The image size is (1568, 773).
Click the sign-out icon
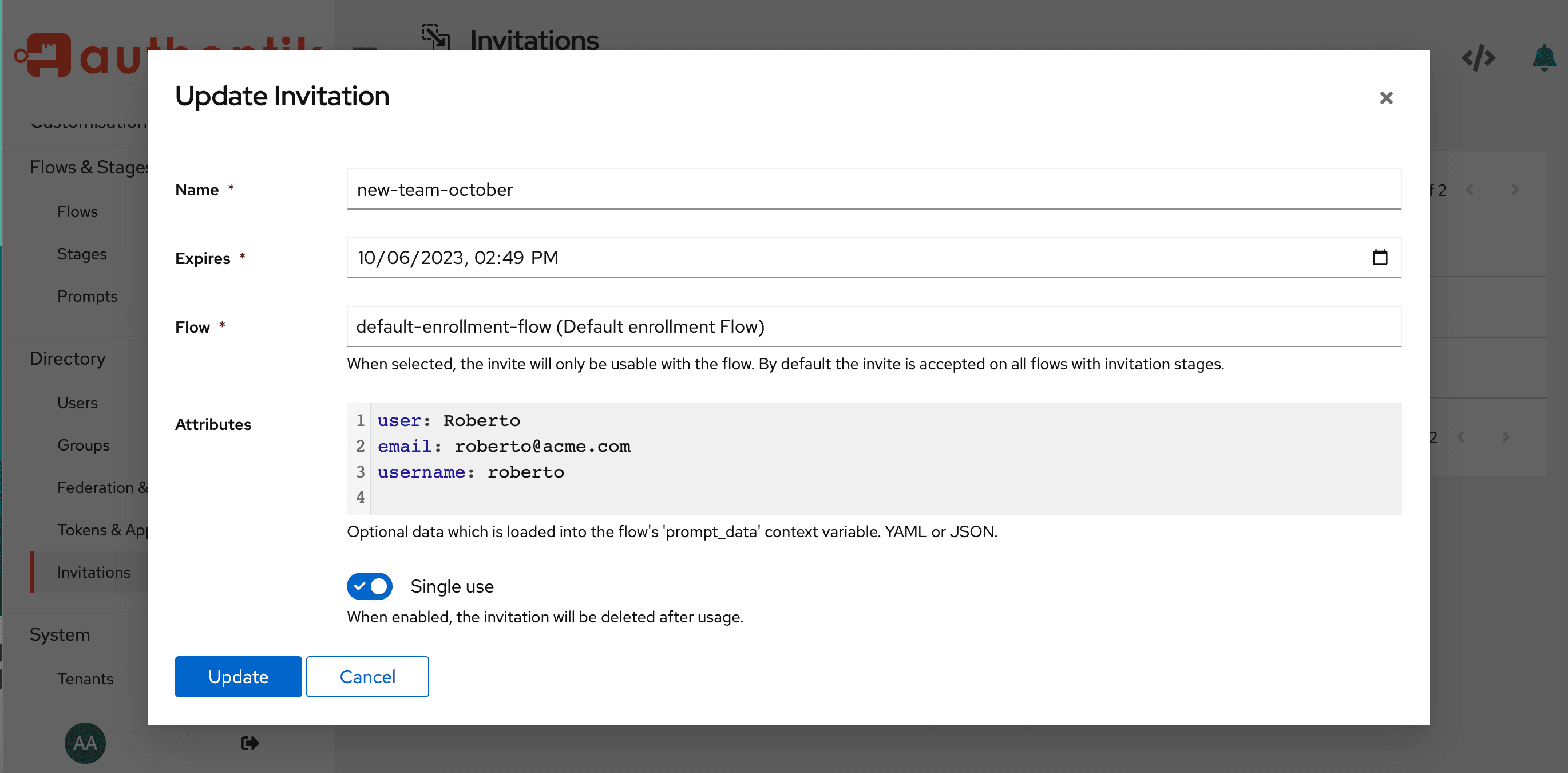point(248,743)
